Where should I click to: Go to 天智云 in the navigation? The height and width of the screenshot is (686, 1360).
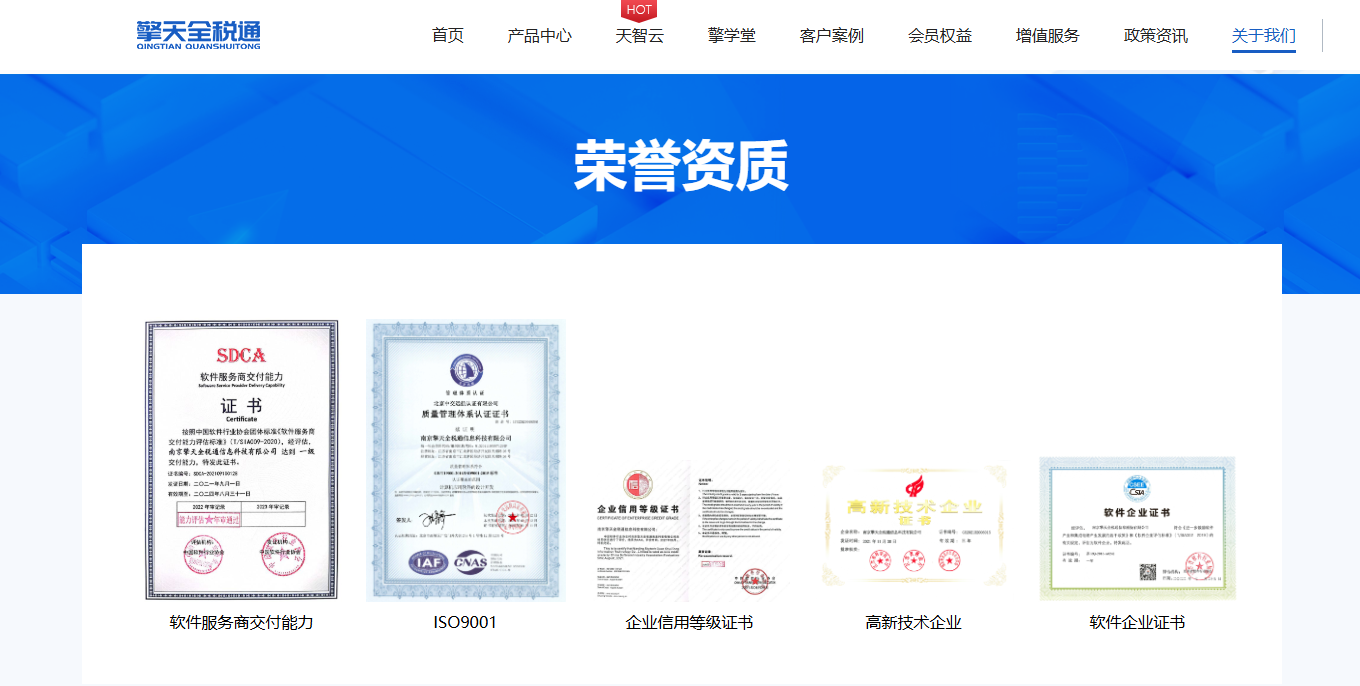(640, 36)
